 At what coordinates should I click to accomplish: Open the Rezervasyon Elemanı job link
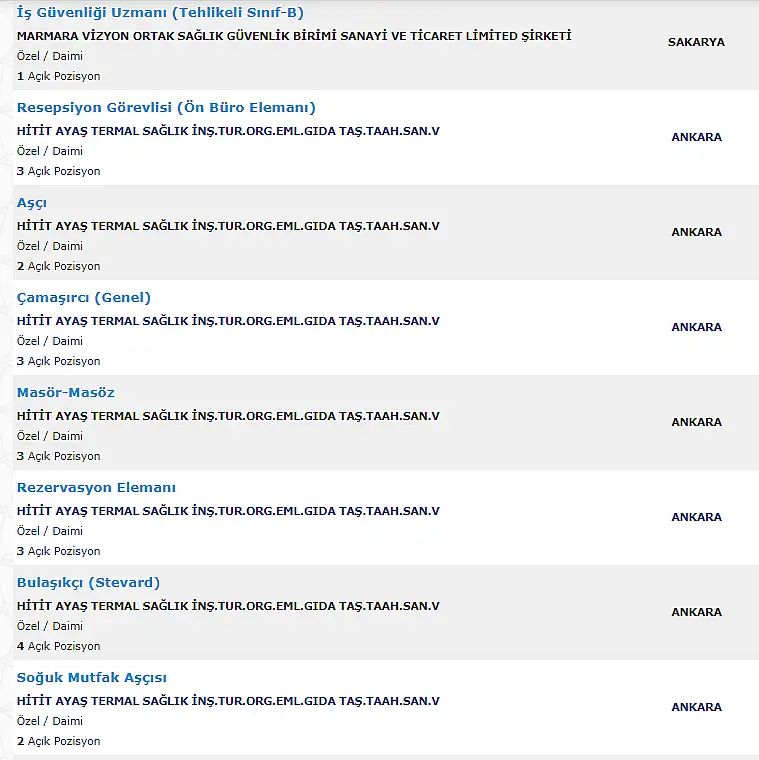(96, 488)
